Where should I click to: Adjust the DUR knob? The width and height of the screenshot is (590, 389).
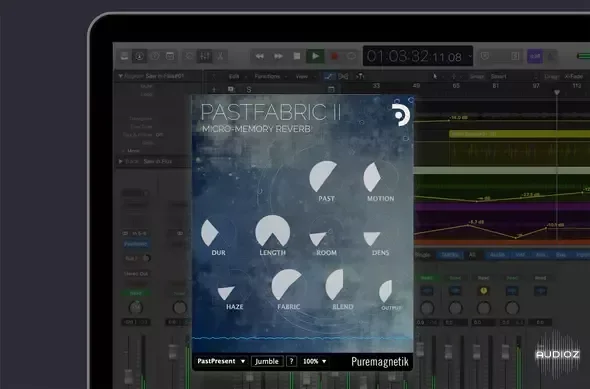pyautogui.click(x=218, y=231)
